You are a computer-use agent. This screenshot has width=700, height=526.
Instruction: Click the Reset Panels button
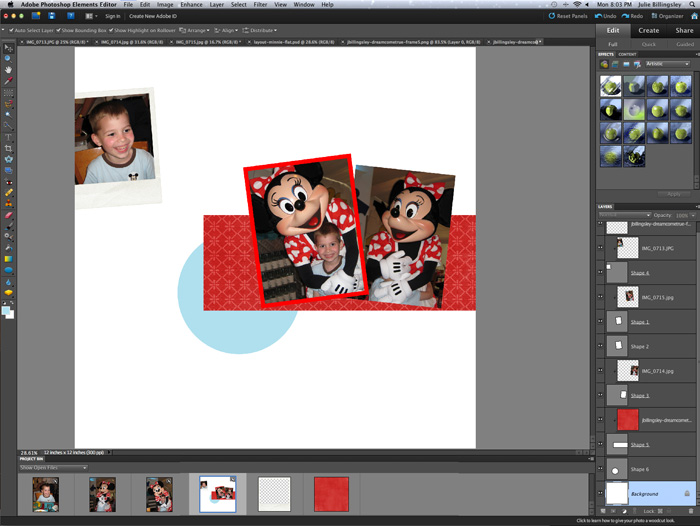(x=568, y=16)
